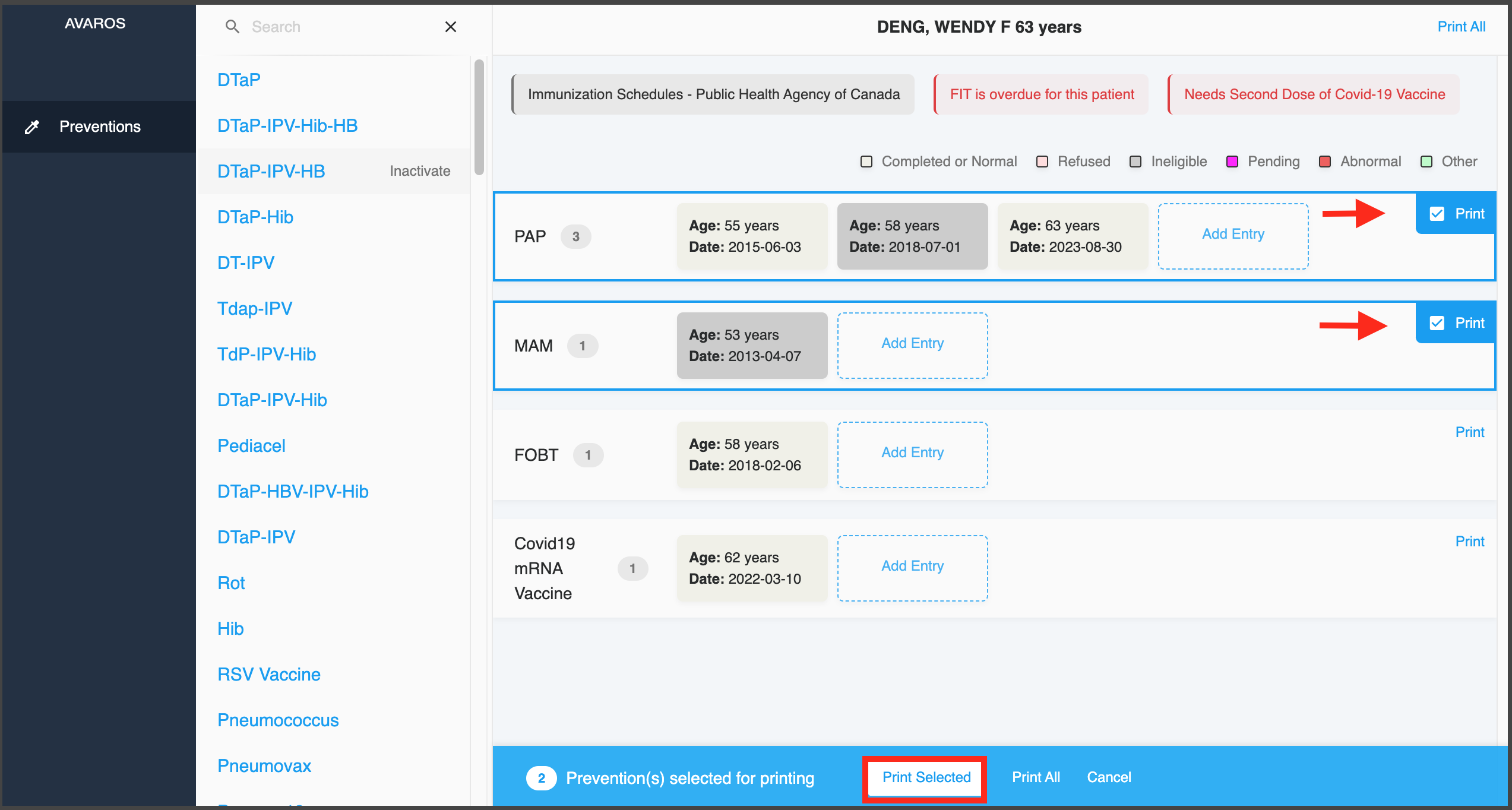This screenshot has width=1512, height=810.
Task: Add Entry for MAM
Action: (913, 345)
